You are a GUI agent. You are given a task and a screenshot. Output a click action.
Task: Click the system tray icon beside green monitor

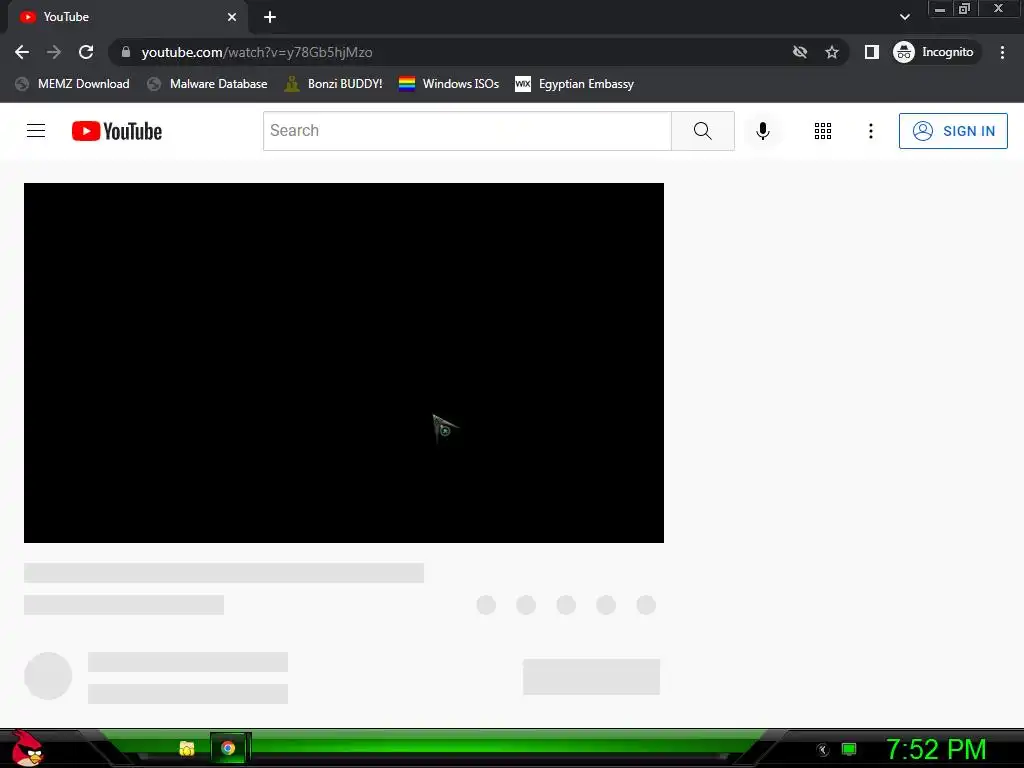823,750
